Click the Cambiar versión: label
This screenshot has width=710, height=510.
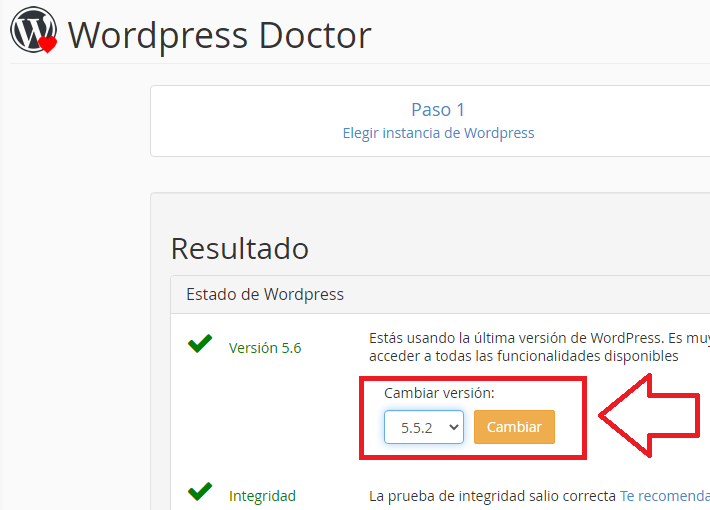click(x=439, y=393)
